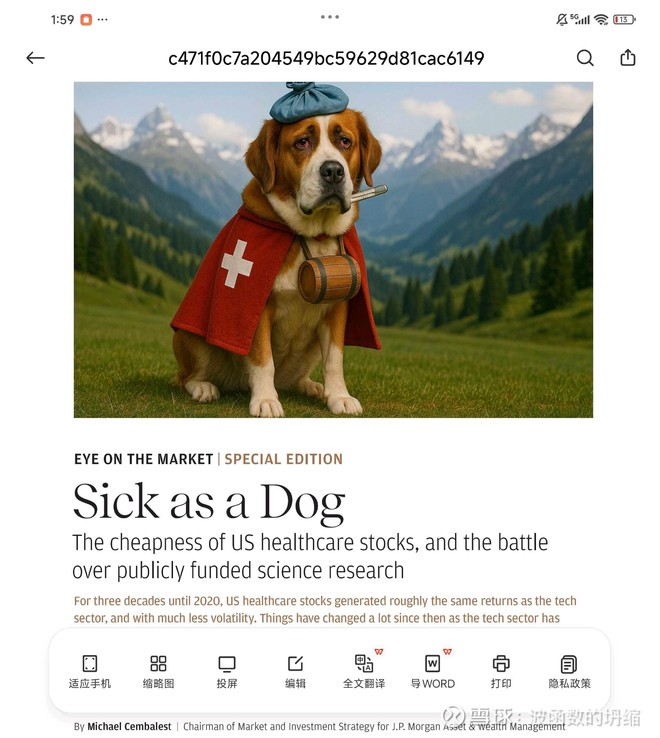This screenshot has width=660, height=738.
Task: Tap the 编辑 edit icon
Action: [296, 672]
